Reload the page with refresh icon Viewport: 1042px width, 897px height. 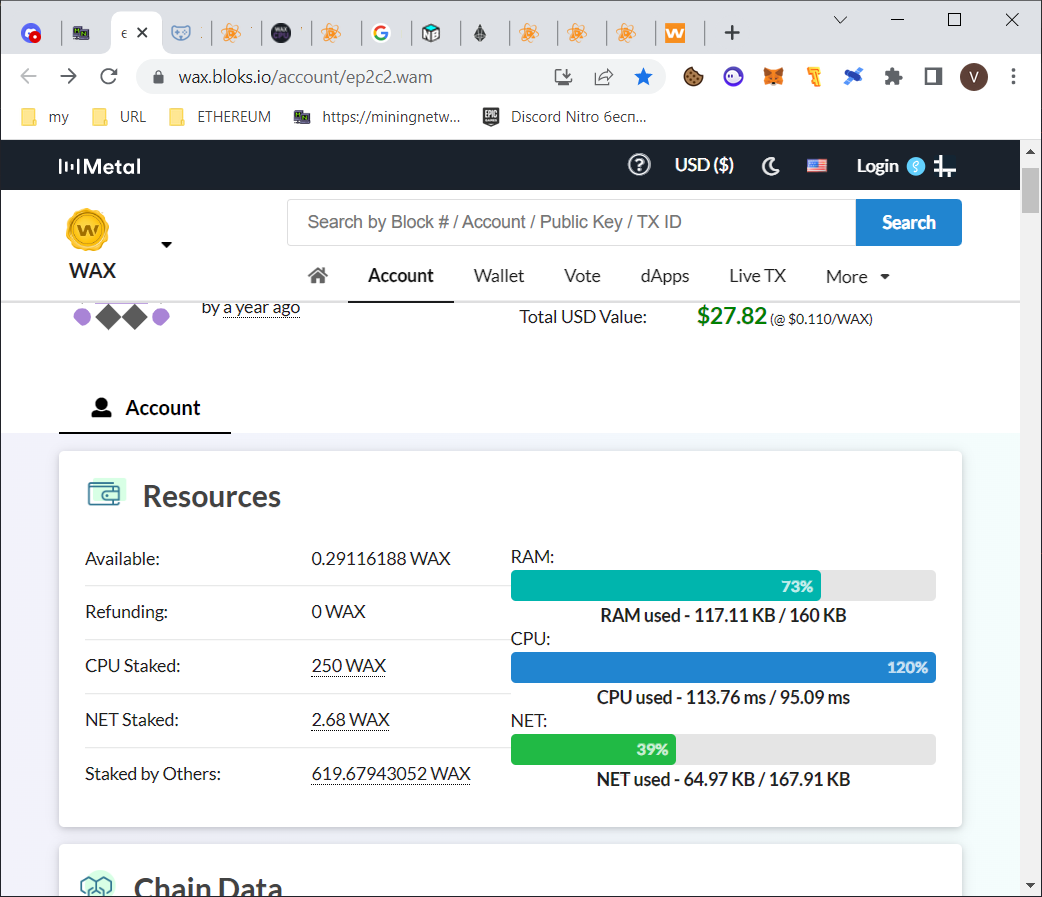[x=109, y=77]
